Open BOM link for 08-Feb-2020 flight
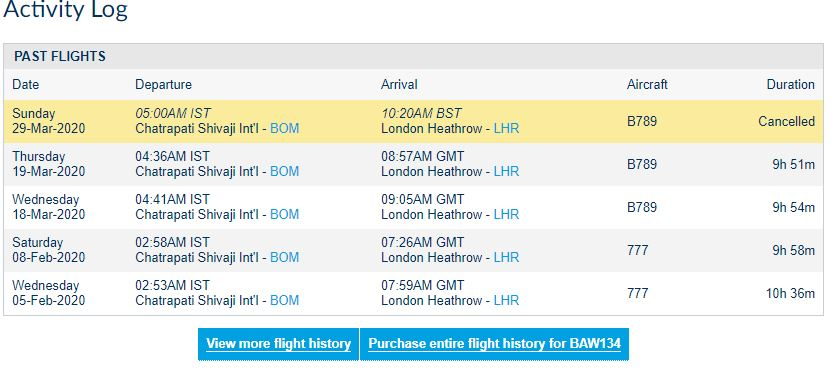Screen dimensions: 833x370 pyautogui.click(x=285, y=258)
